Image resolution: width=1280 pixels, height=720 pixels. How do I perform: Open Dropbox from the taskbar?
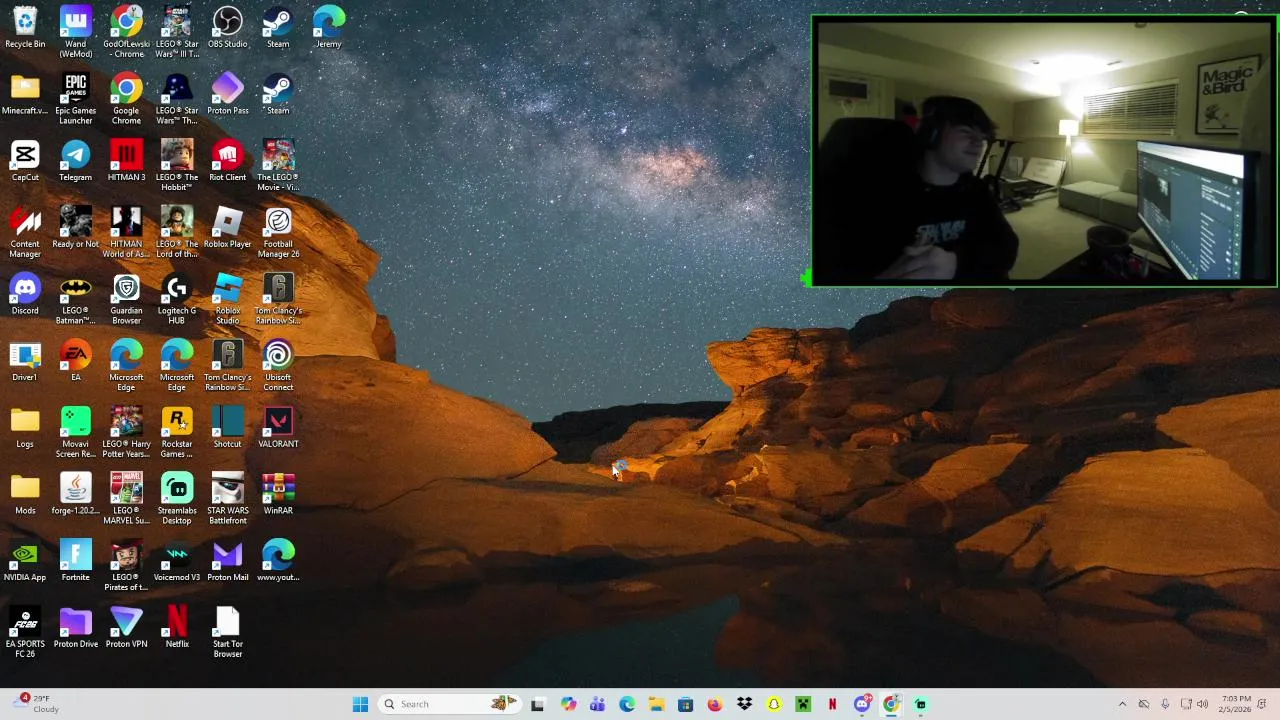click(744, 704)
